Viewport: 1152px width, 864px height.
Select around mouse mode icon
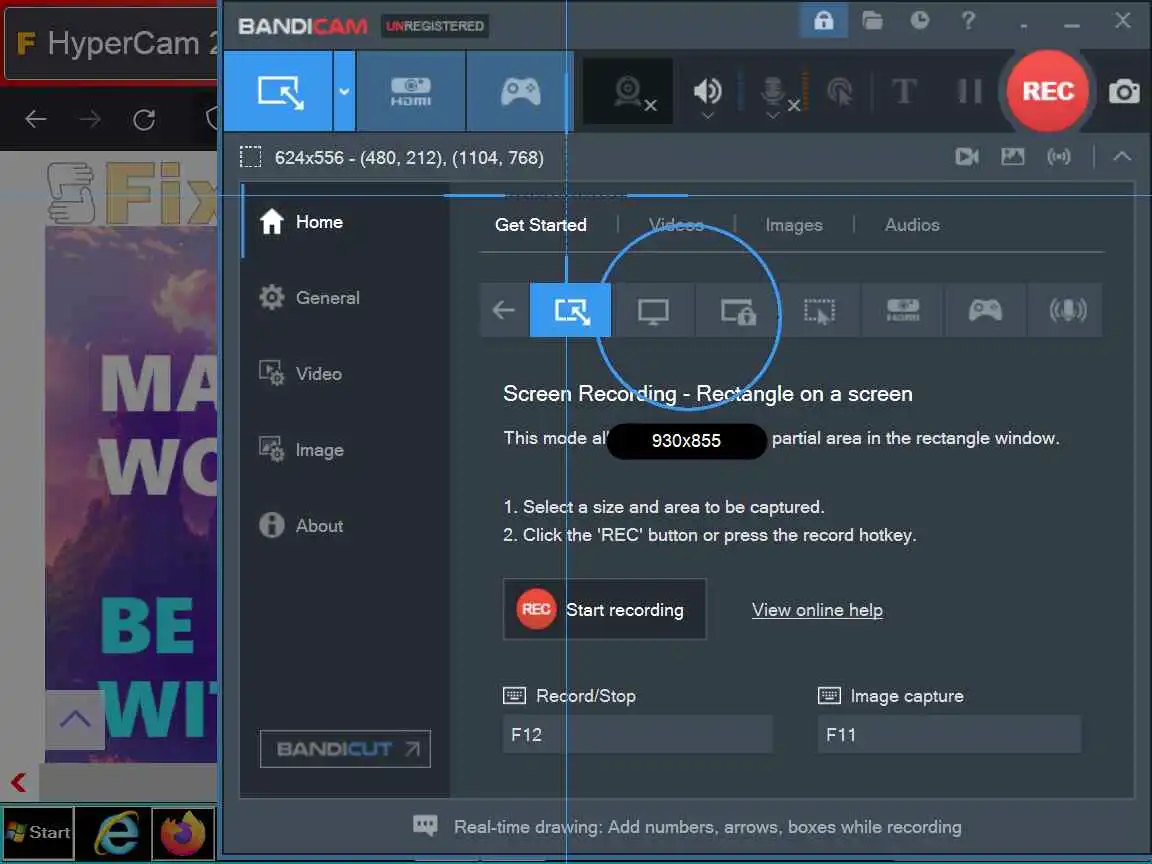coord(819,310)
